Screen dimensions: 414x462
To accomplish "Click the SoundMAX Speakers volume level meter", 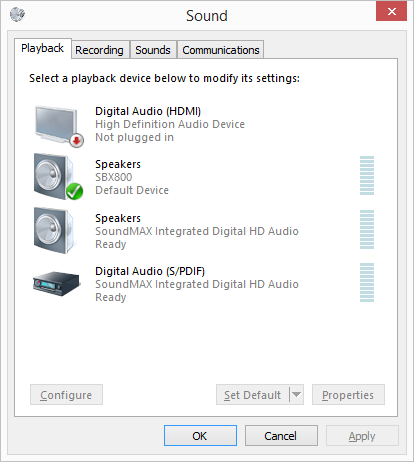I will click(x=367, y=229).
